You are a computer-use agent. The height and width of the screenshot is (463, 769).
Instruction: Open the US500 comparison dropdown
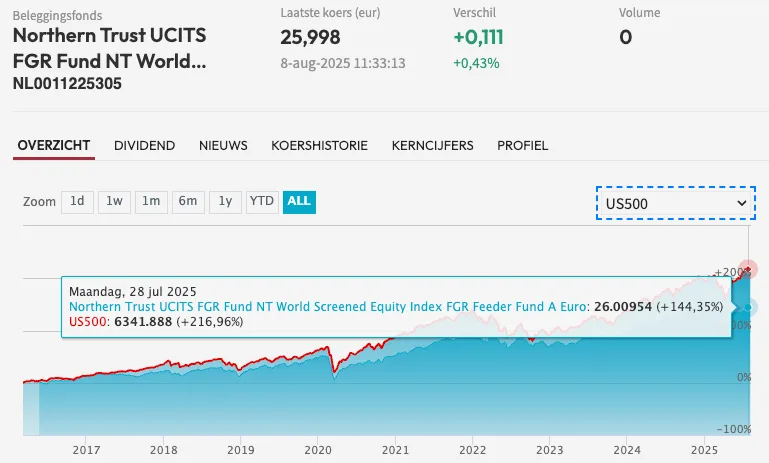pos(675,203)
